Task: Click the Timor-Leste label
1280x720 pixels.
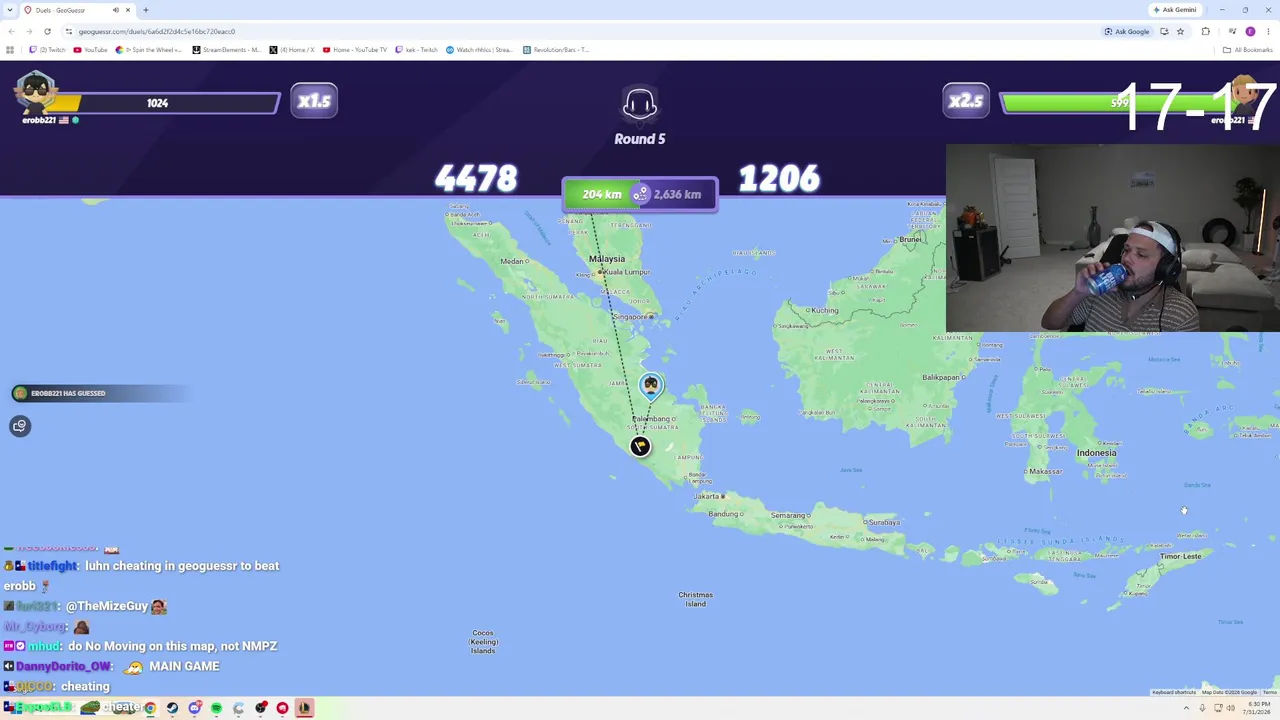Action: click(1181, 556)
